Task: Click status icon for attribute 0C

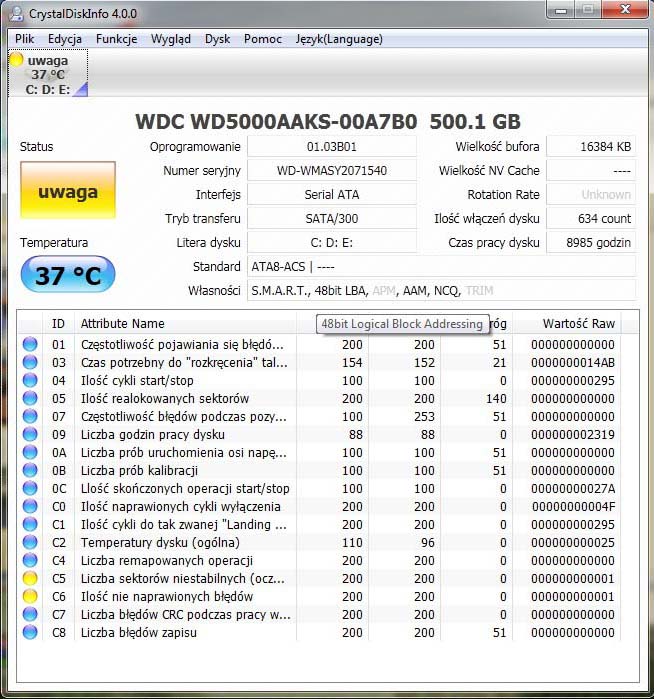Action: [30, 489]
